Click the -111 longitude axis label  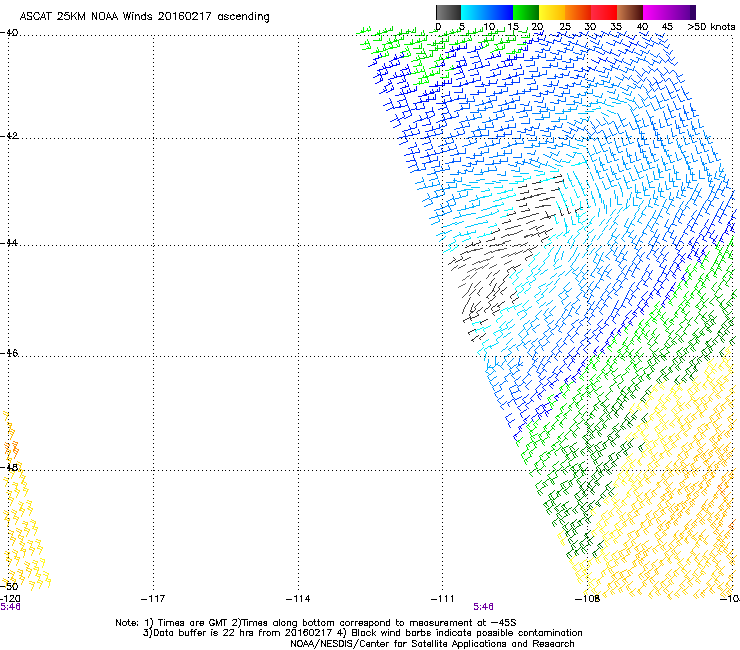point(443,599)
